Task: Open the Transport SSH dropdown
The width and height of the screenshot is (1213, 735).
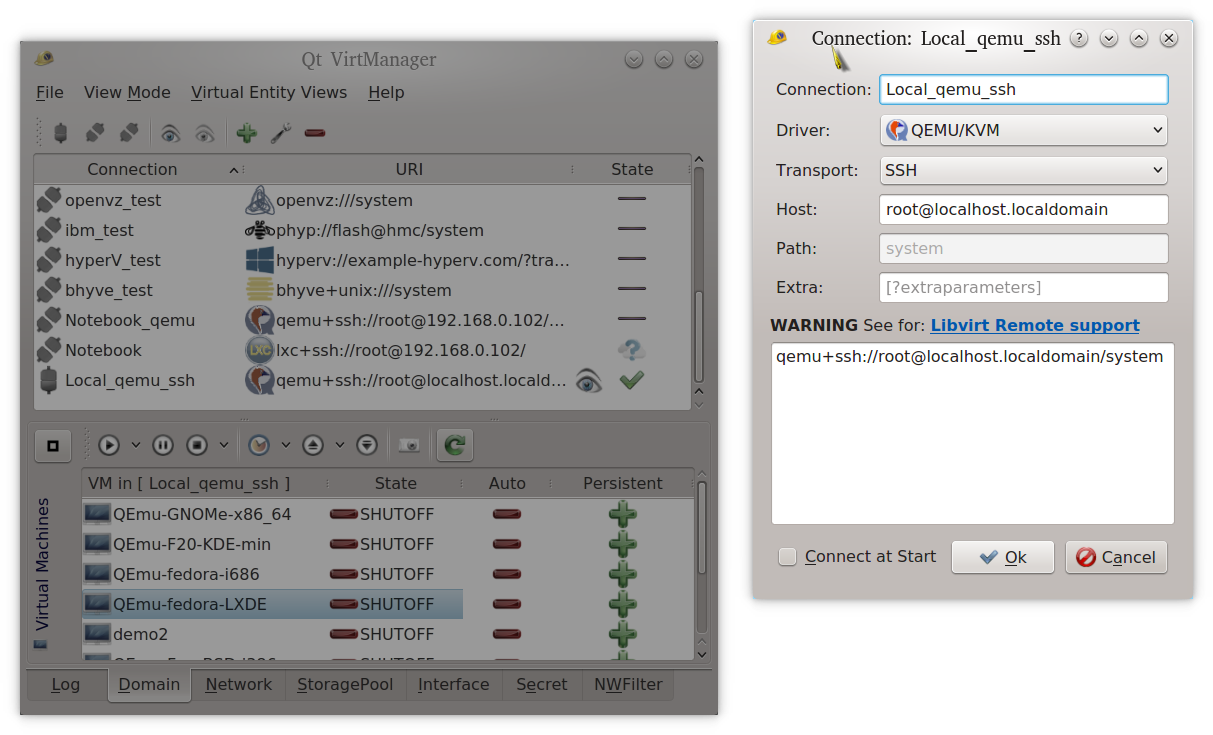Action: pyautogui.click(x=1024, y=170)
